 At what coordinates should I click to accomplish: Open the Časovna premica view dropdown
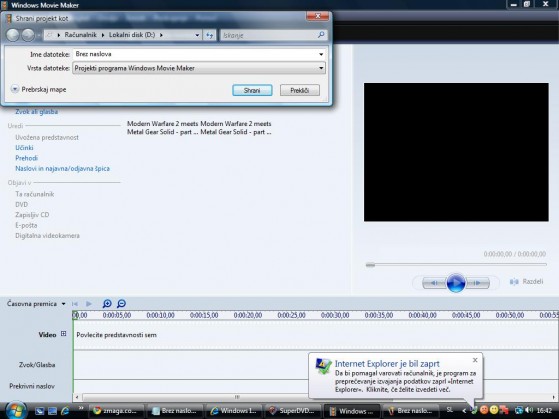63,304
